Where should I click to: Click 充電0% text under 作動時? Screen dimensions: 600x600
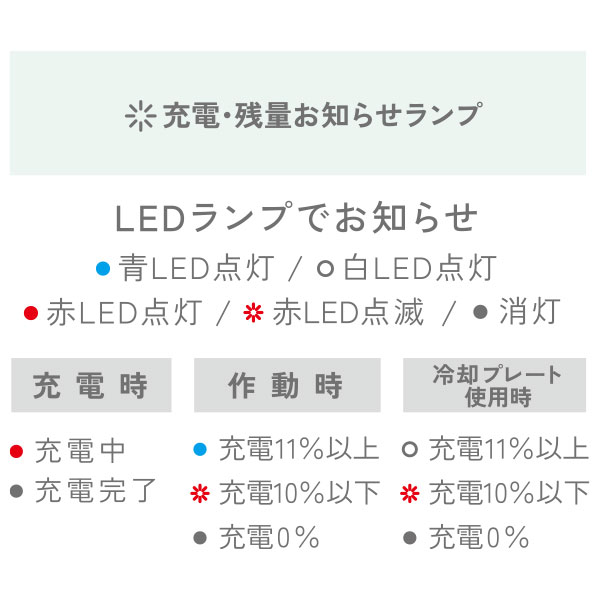pyautogui.click(x=269, y=537)
